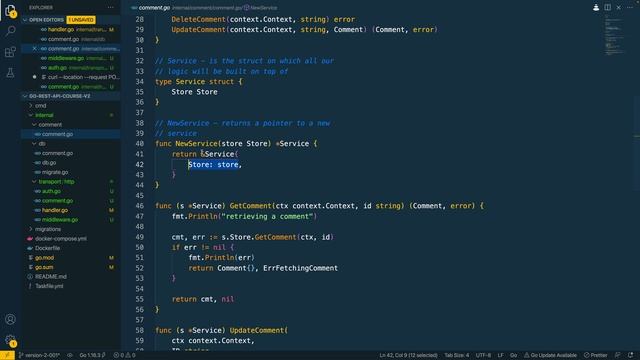Click the person icon in the editor title bar
This screenshot has height=360, width=640.
tap(596, 7)
